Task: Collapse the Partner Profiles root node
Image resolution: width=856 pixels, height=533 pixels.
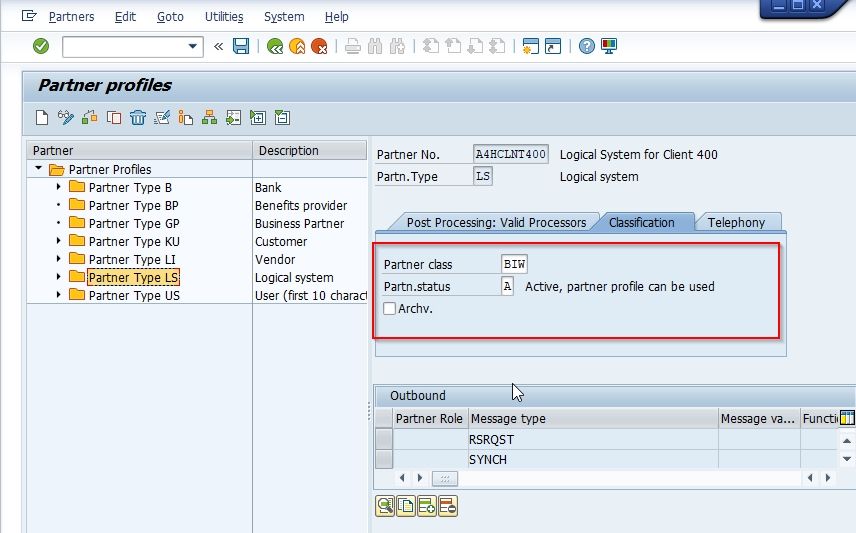Action: click(38, 169)
